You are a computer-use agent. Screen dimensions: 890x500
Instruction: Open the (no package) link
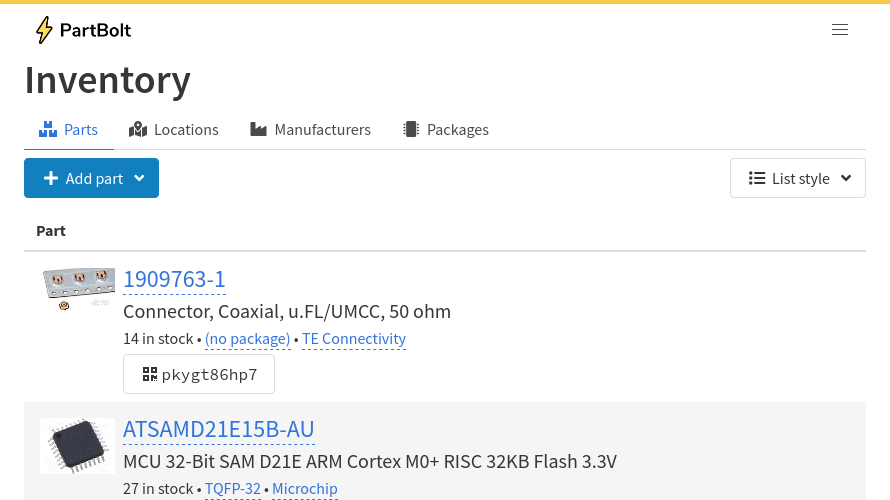coord(247,339)
